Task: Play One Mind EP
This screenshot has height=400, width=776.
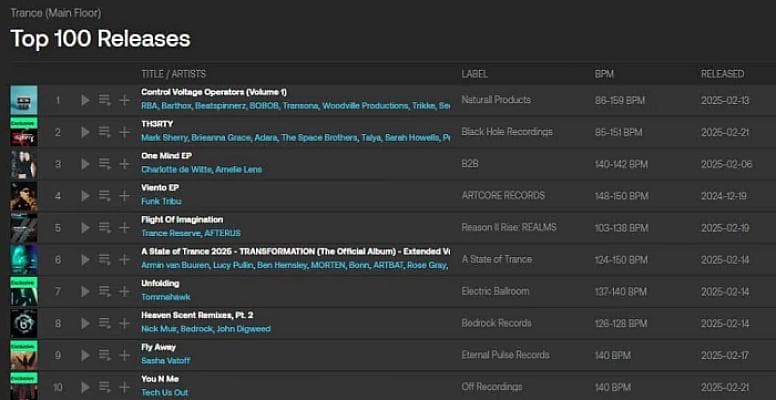Action: coord(85,164)
